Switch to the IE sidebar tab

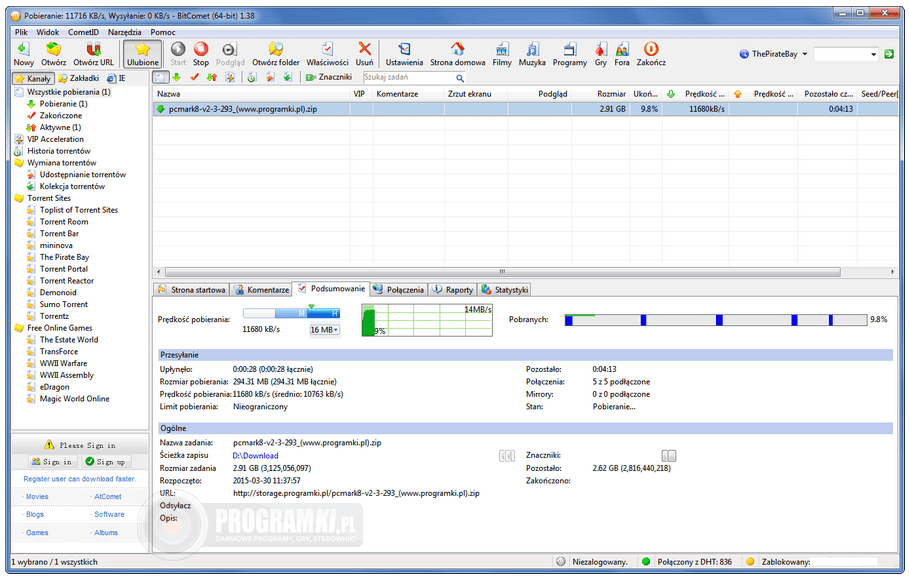117,78
